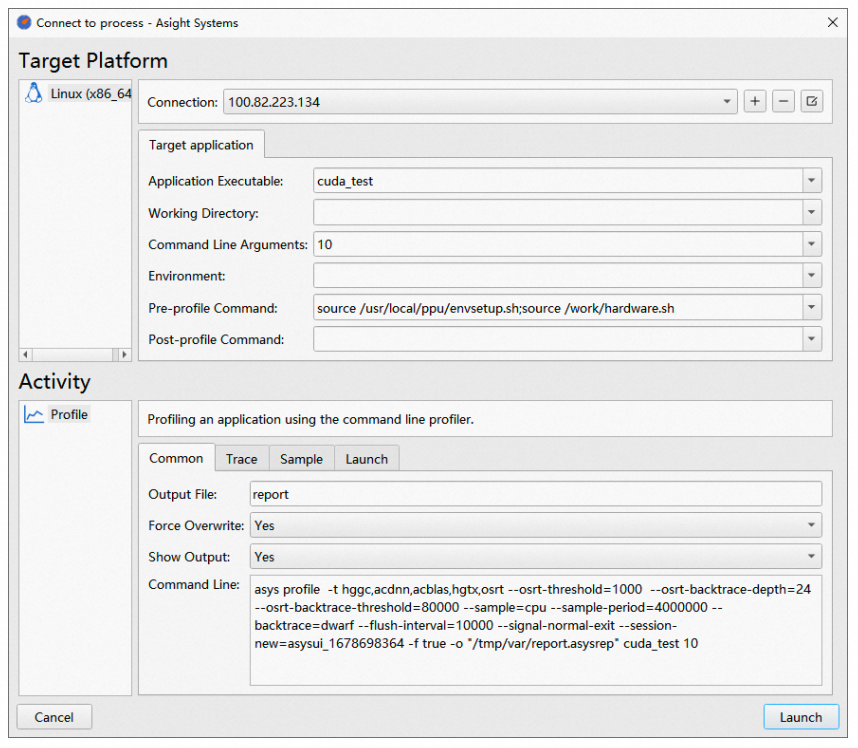Expand the Pre-profile Command dropdown arrow

pyautogui.click(x=811, y=308)
